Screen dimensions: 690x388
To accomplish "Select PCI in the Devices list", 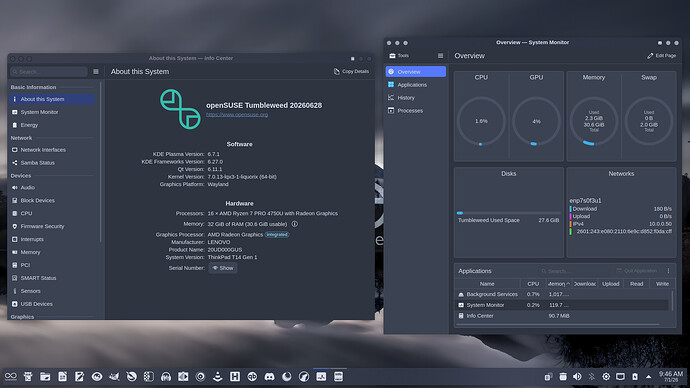I will 52,265.
